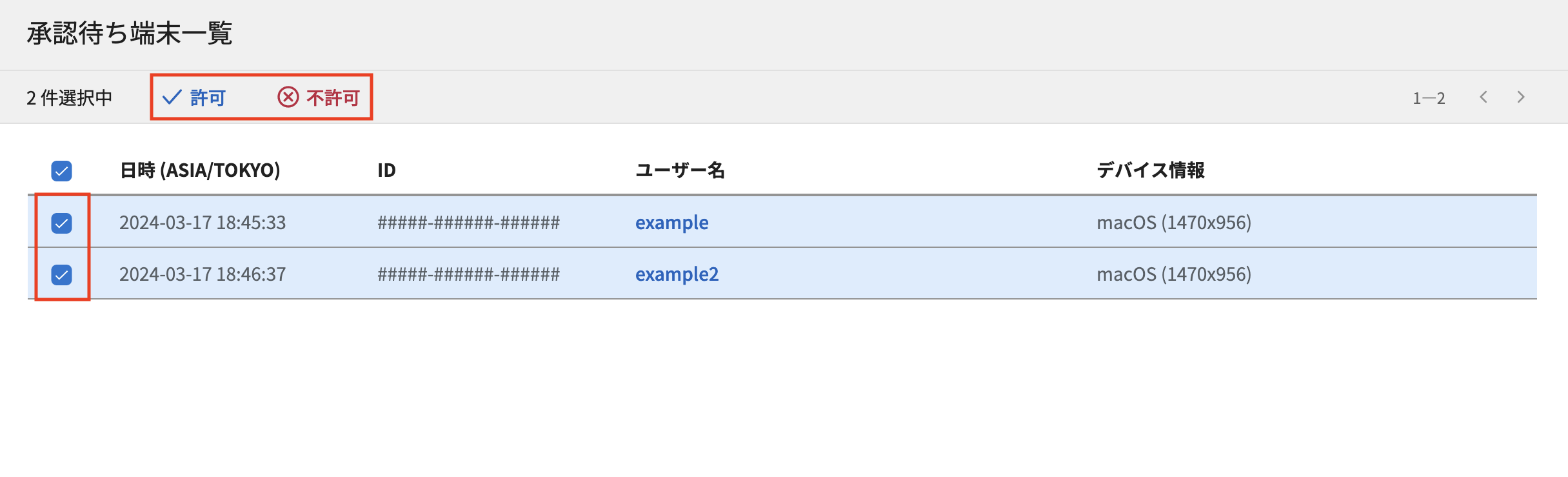
Task: Click the masked ID in example row
Action: point(469,223)
